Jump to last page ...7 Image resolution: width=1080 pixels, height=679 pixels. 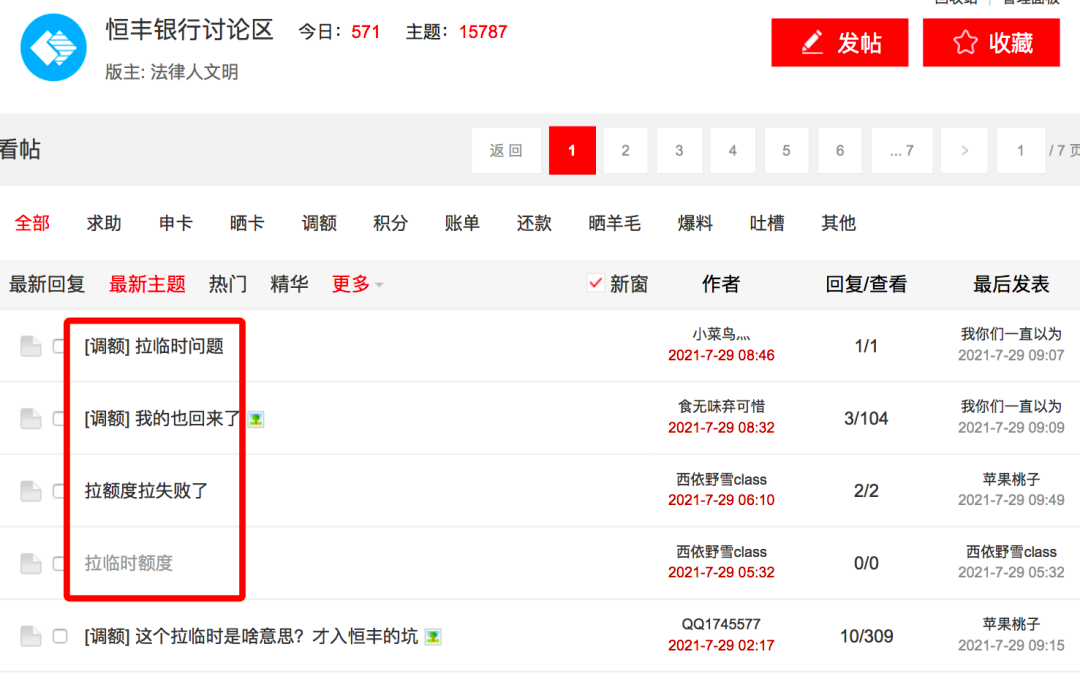[x=902, y=150]
